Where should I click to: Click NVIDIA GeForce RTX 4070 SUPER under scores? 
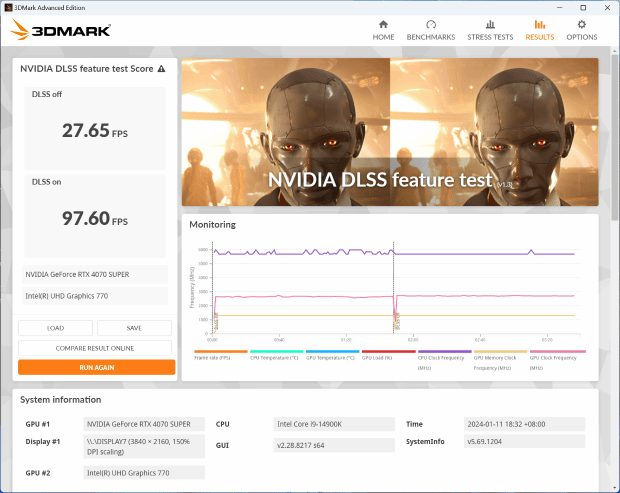(95, 274)
